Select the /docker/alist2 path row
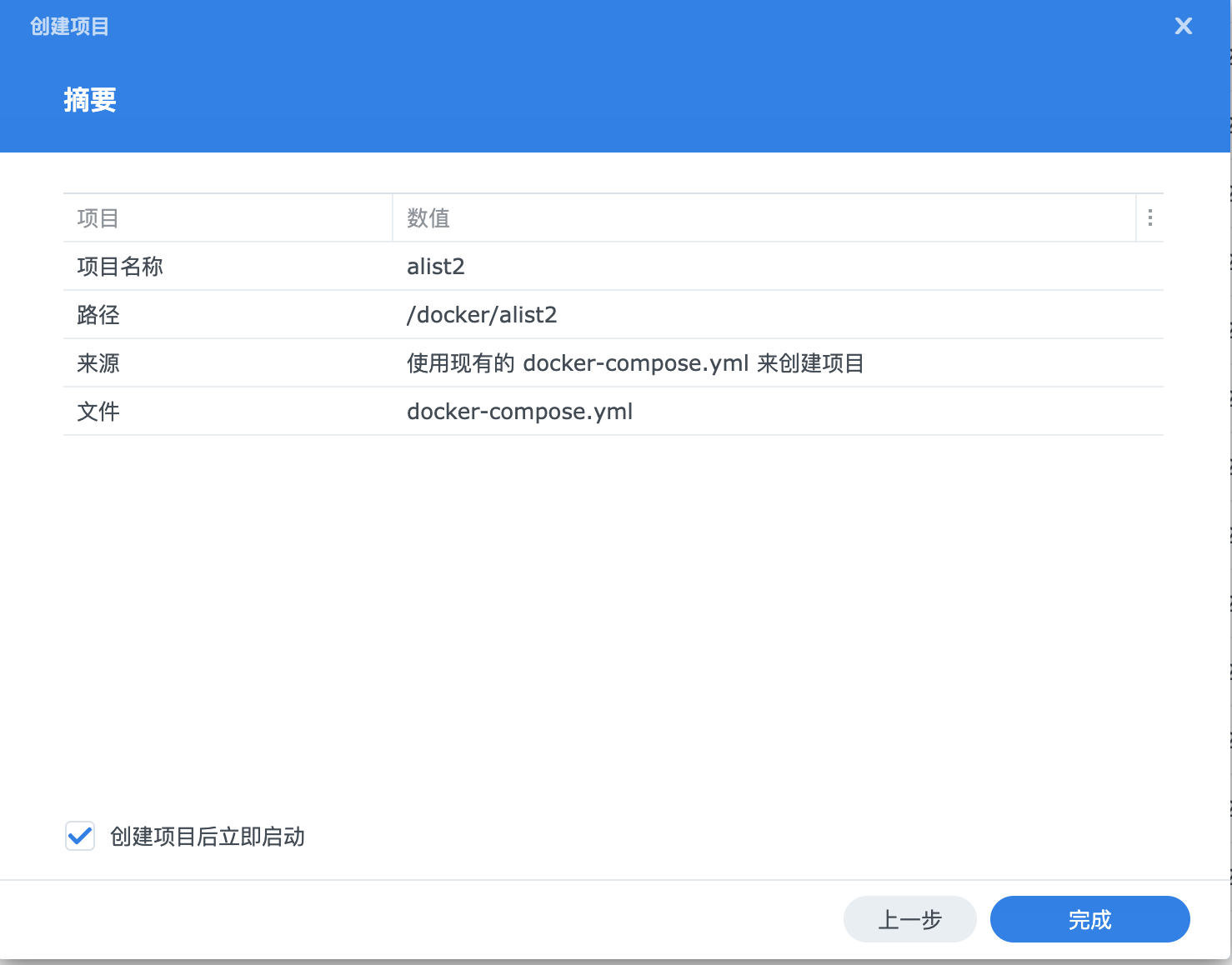The width and height of the screenshot is (1232, 965). pos(482,315)
